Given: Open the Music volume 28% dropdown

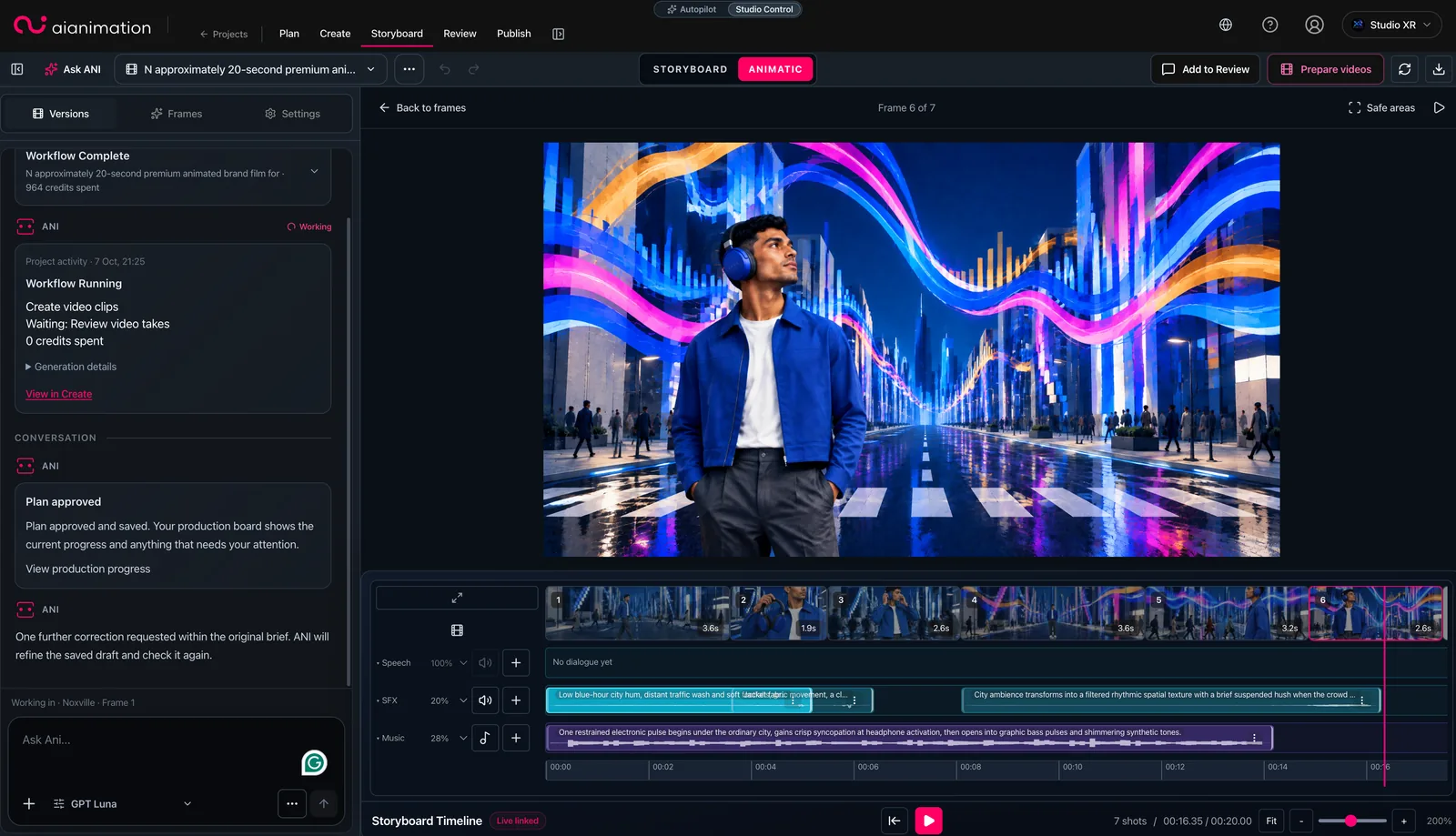Looking at the screenshot, I should [x=449, y=738].
